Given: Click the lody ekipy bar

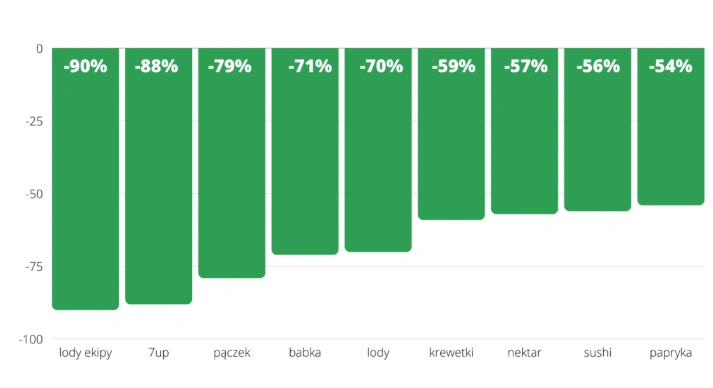Looking at the screenshot, I should click(85, 179).
